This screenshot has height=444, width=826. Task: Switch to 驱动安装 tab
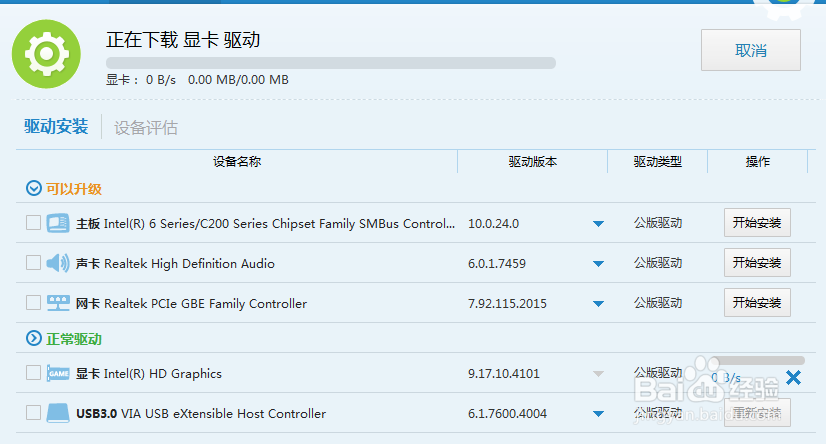coord(56,126)
